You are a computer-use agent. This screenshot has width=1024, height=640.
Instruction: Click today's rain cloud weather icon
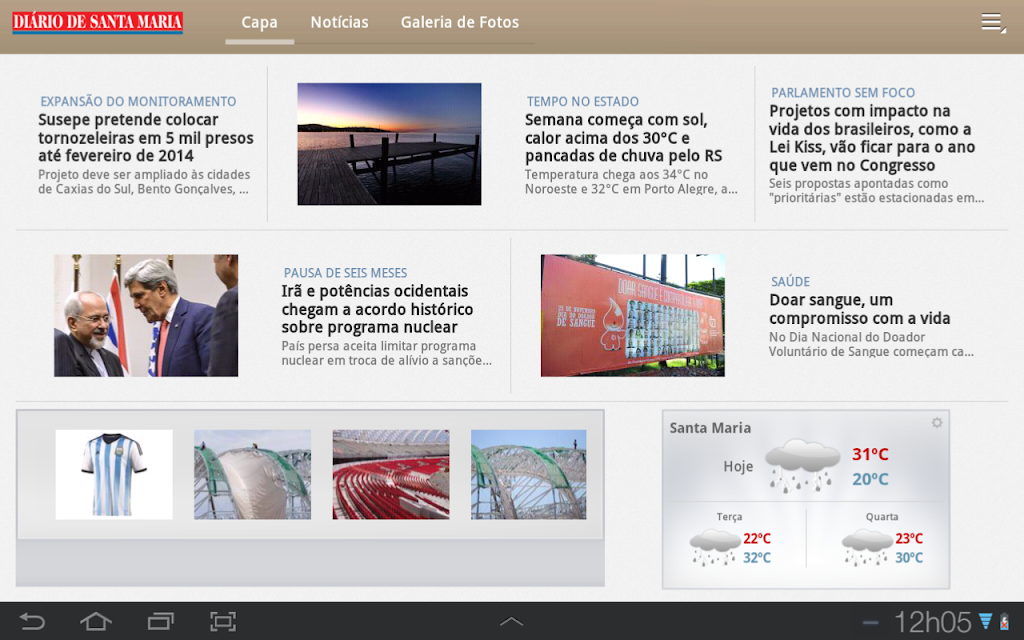coord(802,465)
